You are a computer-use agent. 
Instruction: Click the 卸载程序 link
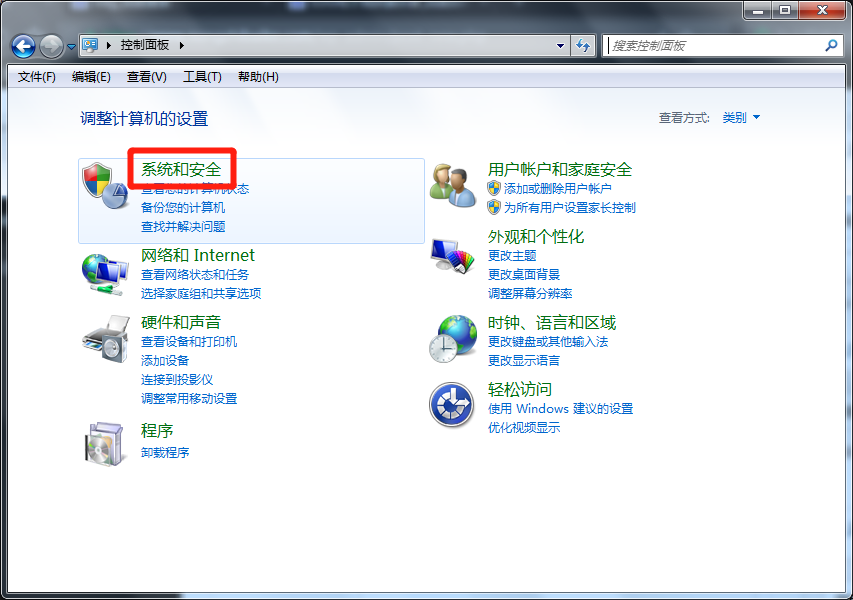click(x=165, y=453)
